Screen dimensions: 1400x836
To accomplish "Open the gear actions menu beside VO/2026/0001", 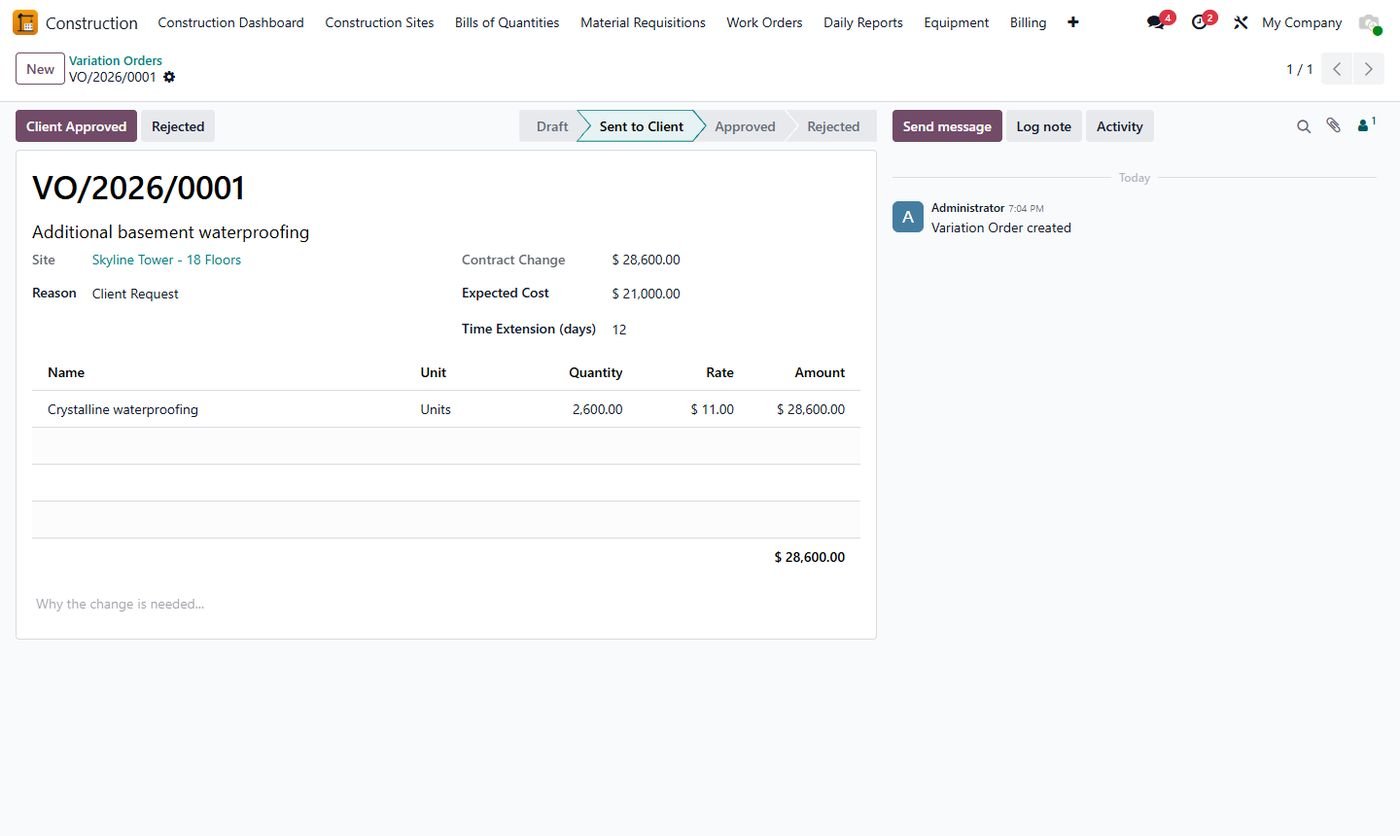I will pos(169,77).
